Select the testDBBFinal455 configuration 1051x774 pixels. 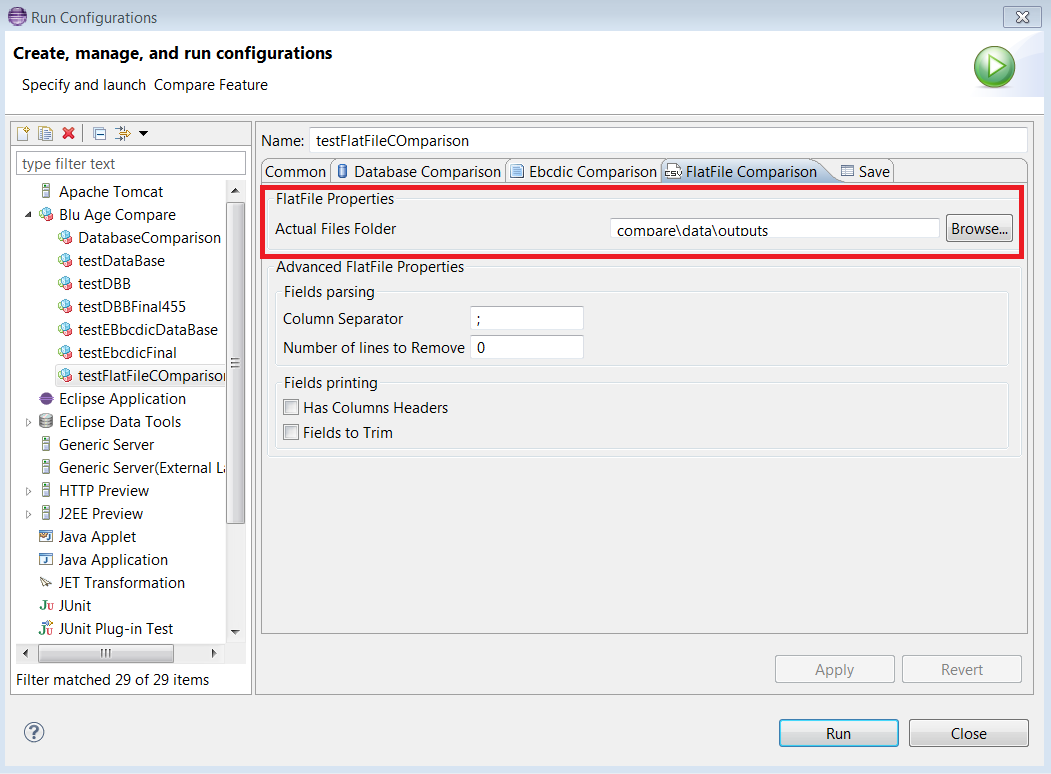coord(132,306)
